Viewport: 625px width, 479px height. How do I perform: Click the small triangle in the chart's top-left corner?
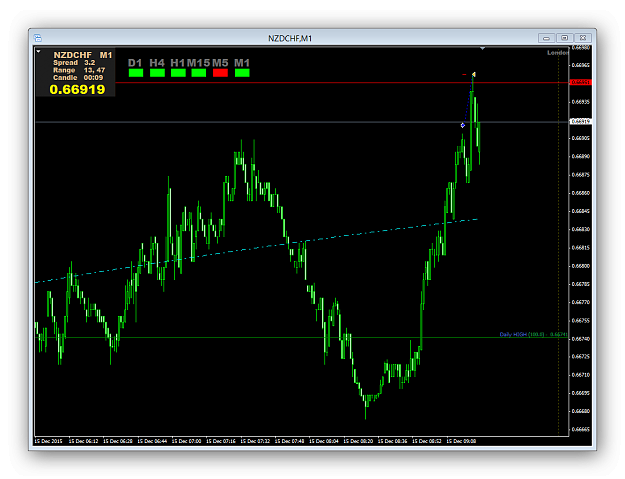pos(38,51)
